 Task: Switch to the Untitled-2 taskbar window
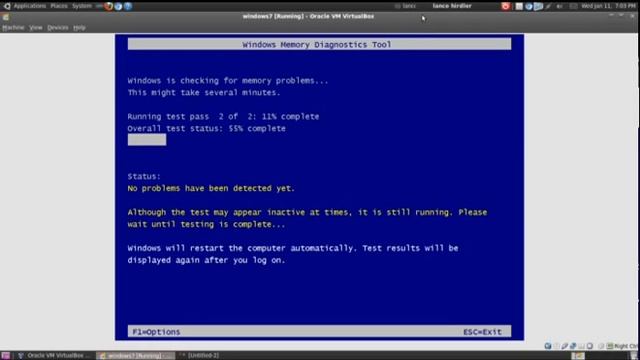[x=200, y=356]
